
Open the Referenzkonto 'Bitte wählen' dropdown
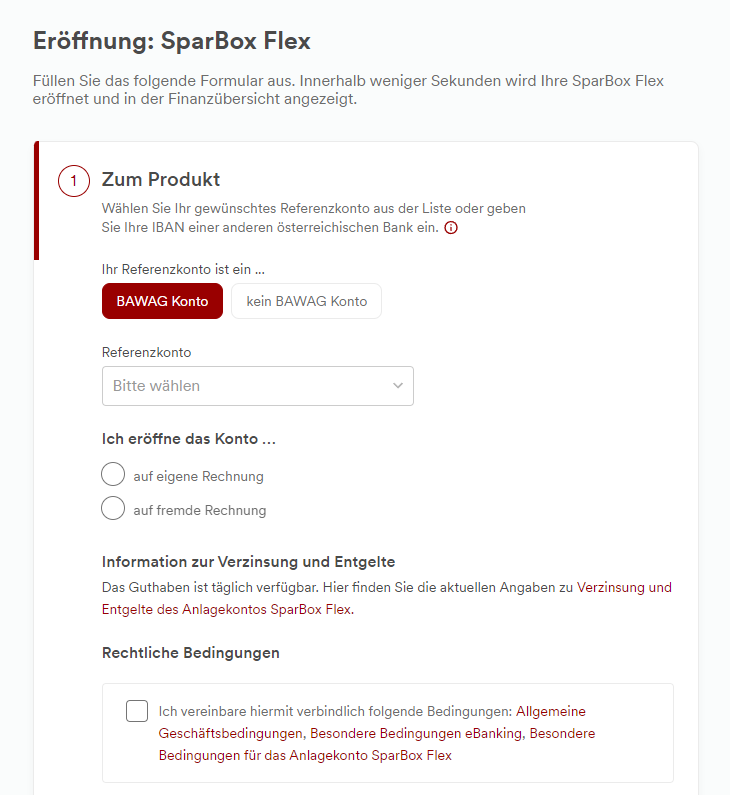coord(257,386)
